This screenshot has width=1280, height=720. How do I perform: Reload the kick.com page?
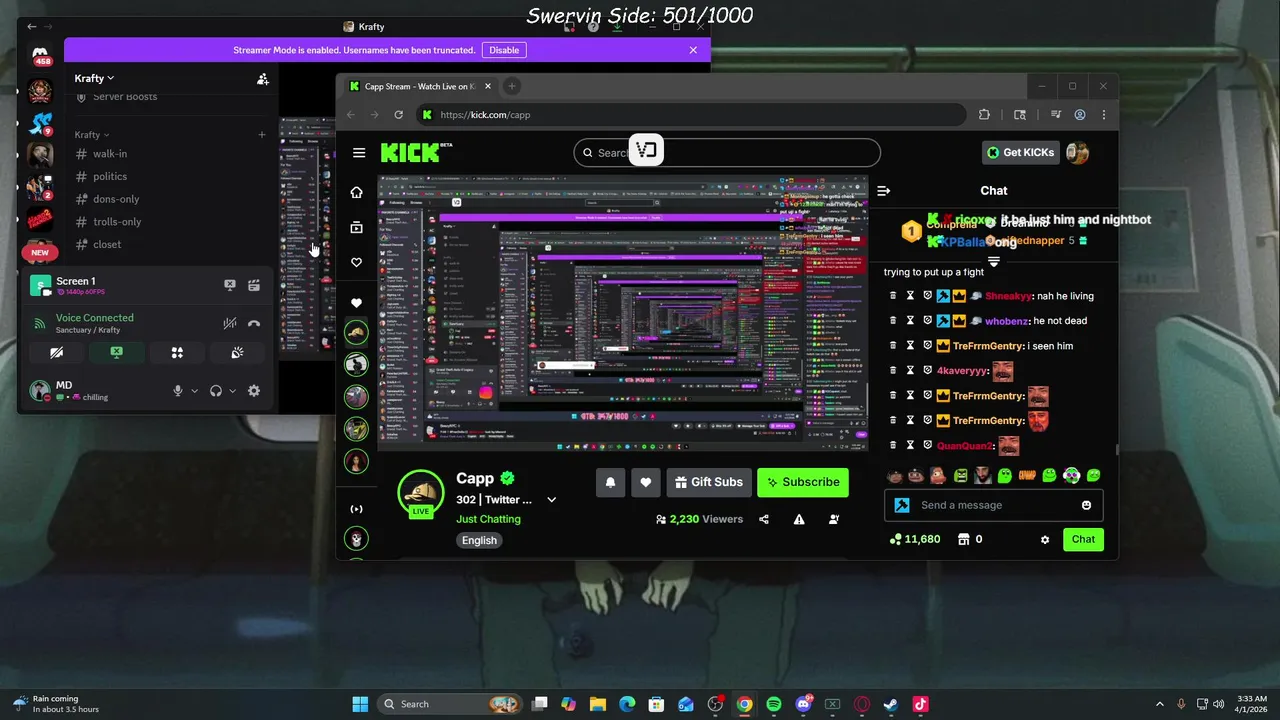coord(398,115)
